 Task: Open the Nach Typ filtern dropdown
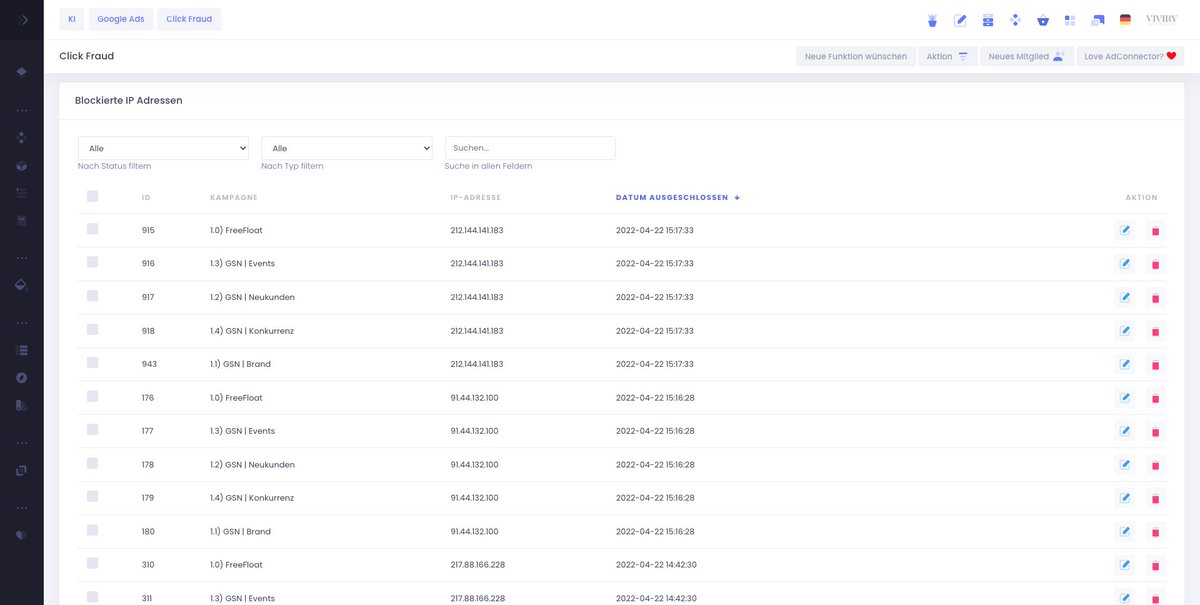click(x=346, y=148)
